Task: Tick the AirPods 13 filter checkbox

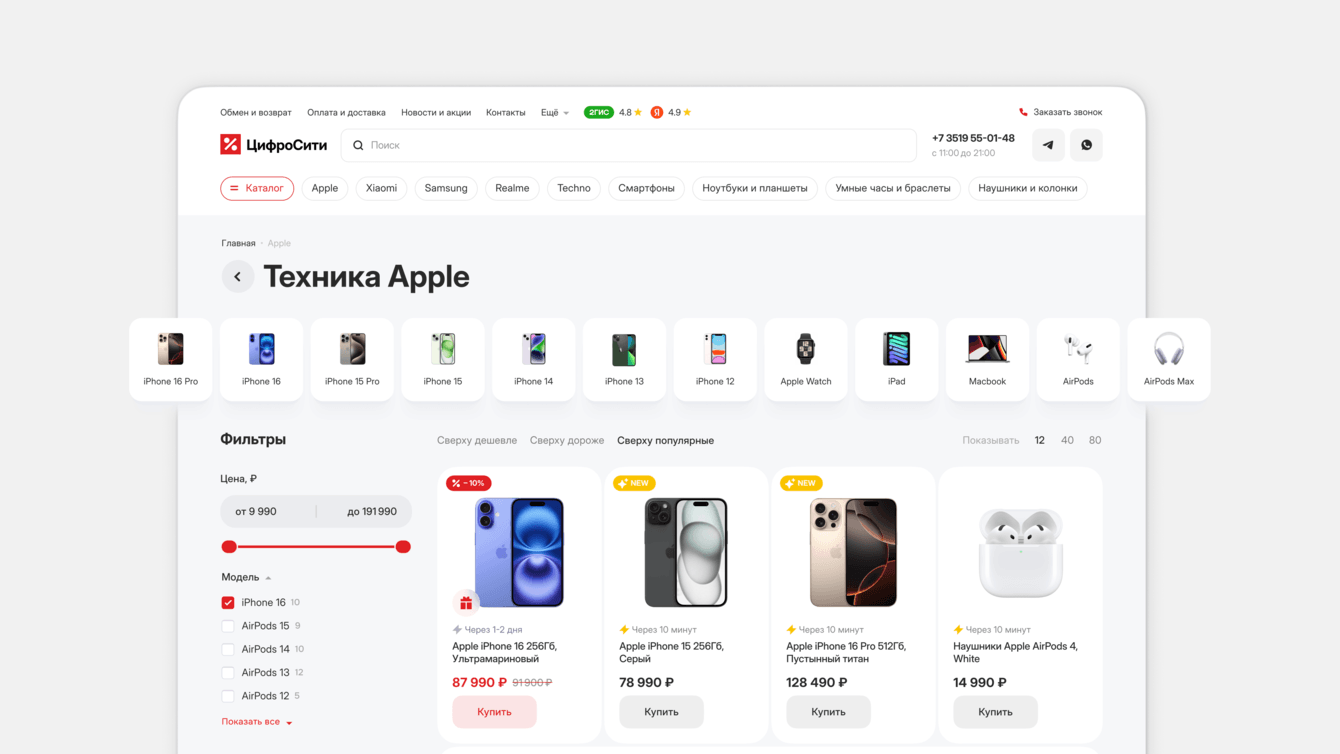Action: point(228,673)
